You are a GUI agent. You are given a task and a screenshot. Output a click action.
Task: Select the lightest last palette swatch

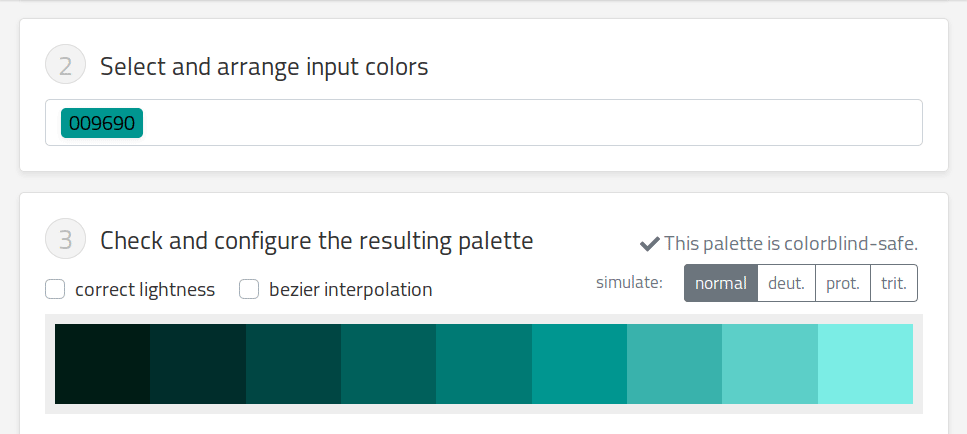click(865, 364)
